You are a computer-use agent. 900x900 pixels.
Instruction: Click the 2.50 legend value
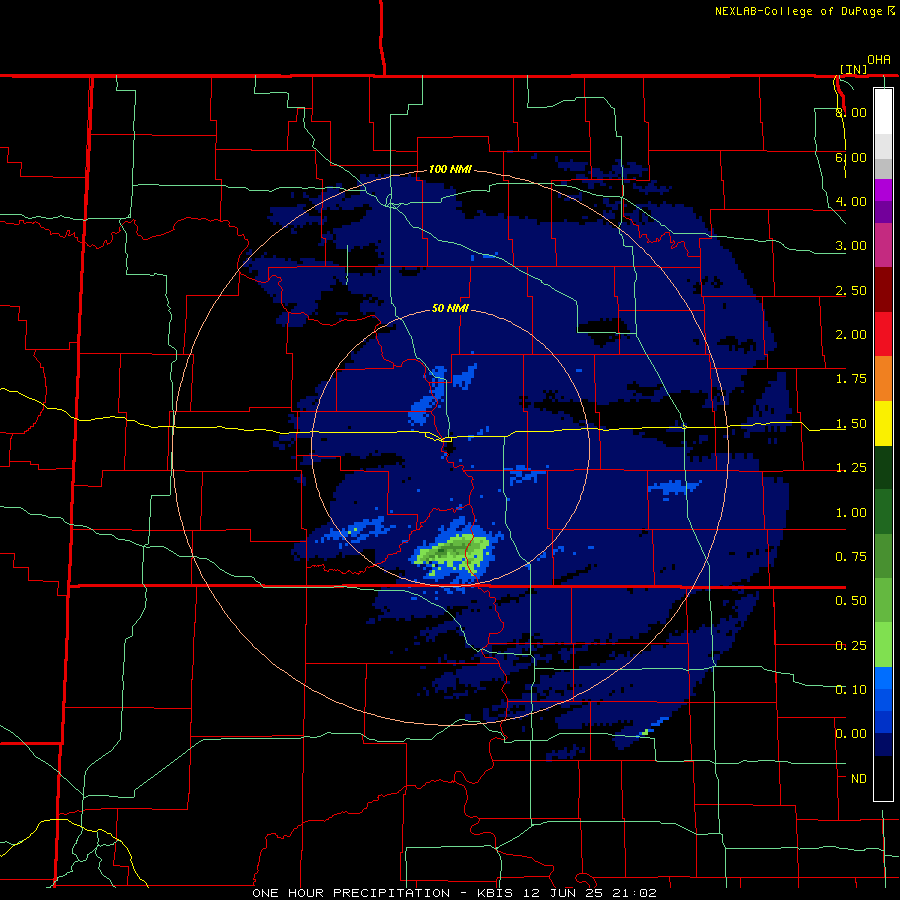click(x=851, y=290)
